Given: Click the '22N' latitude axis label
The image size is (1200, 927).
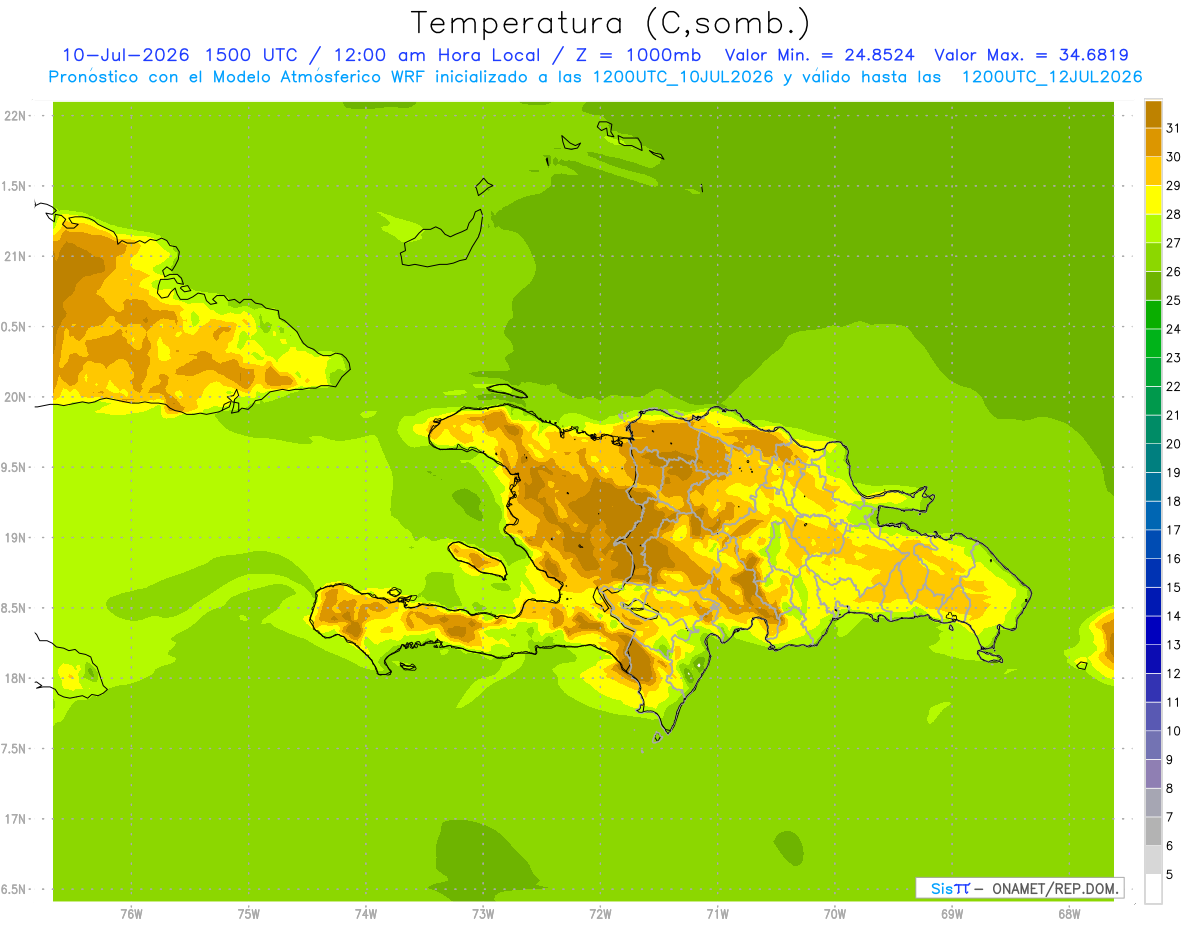Looking at the screenshot, I should click(x=15, y=115).
